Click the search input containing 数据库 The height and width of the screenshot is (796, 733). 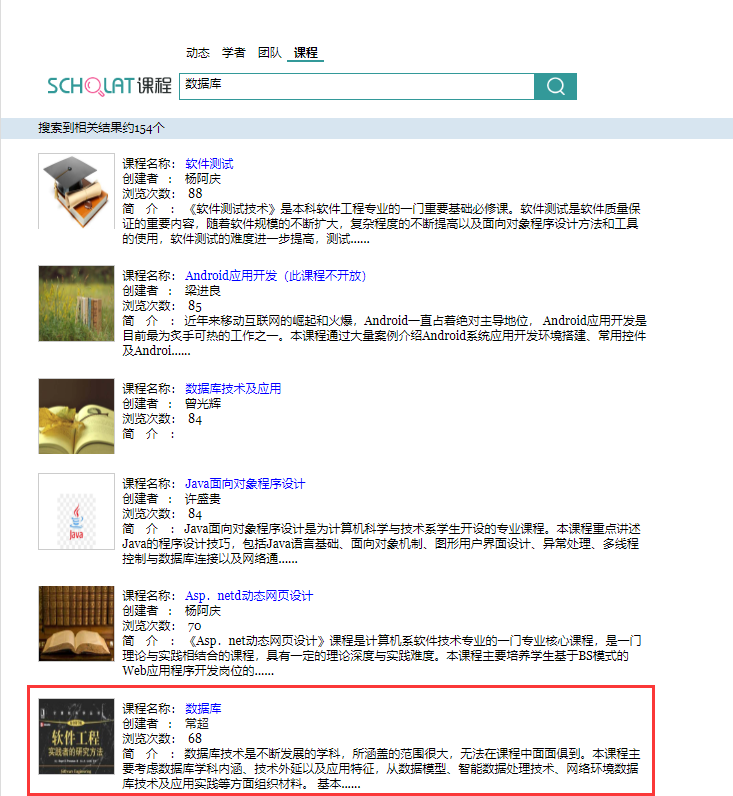[x=356, y=86]
